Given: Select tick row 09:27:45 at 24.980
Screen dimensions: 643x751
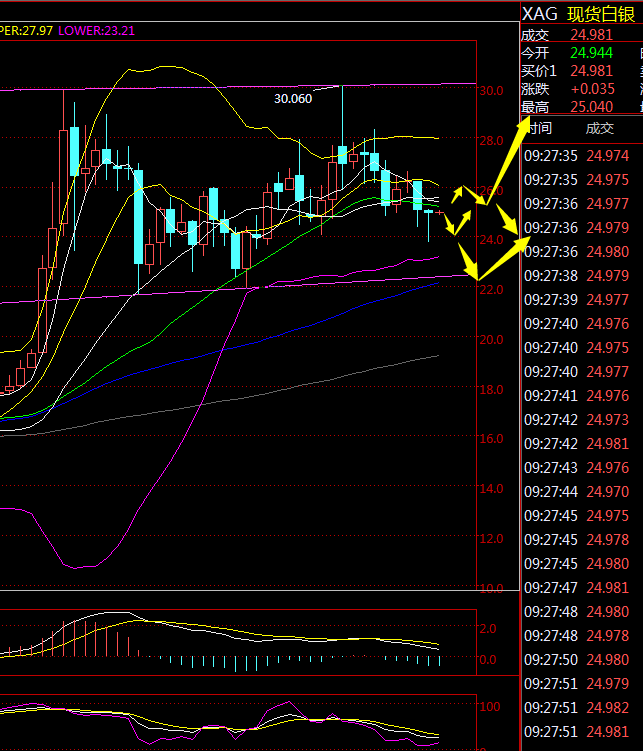Looking at the screenshot, I should (x=576, y=564).
